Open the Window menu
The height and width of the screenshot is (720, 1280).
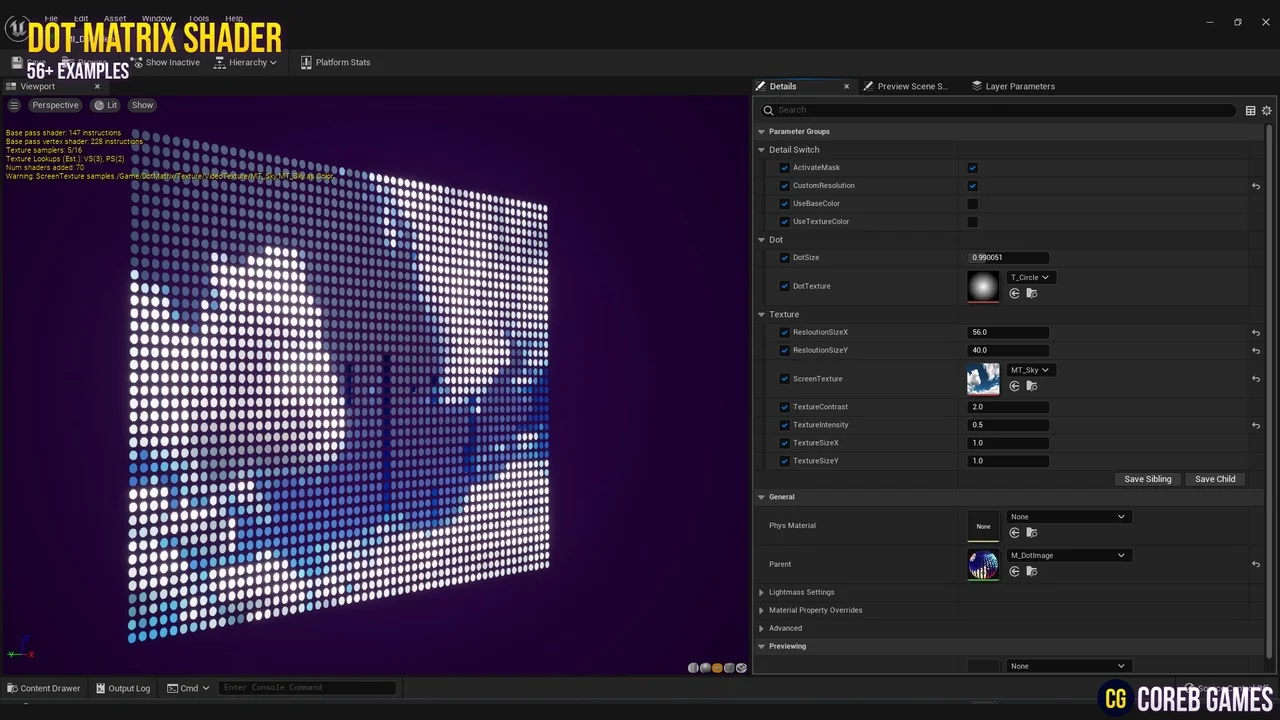tap(156, 18)
